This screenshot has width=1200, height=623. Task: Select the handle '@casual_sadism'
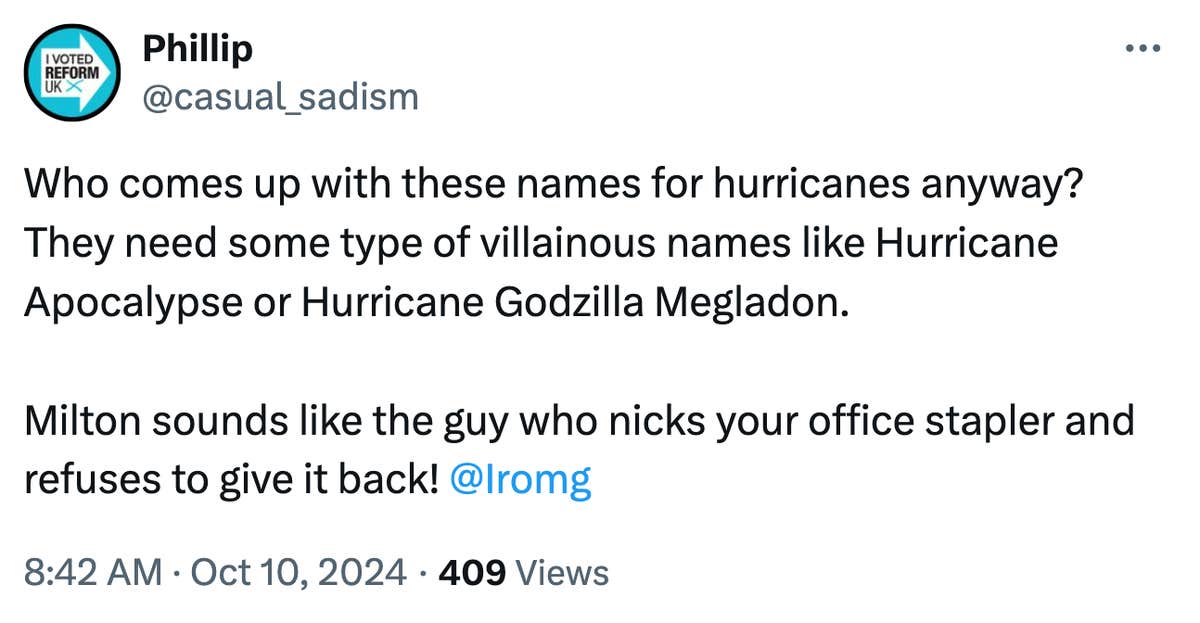pos(279,96)
